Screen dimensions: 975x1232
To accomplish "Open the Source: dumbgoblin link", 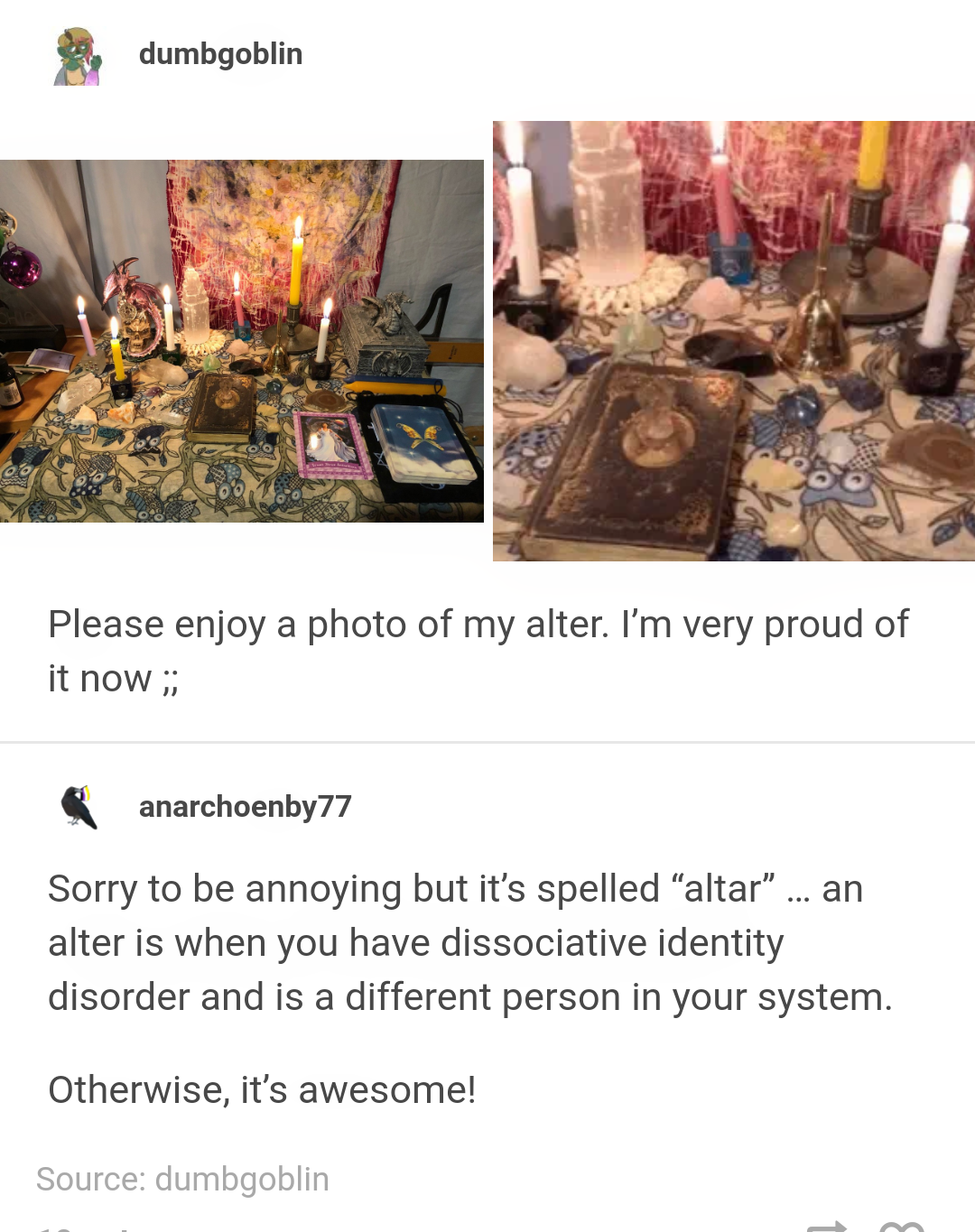I will 182,1179.
